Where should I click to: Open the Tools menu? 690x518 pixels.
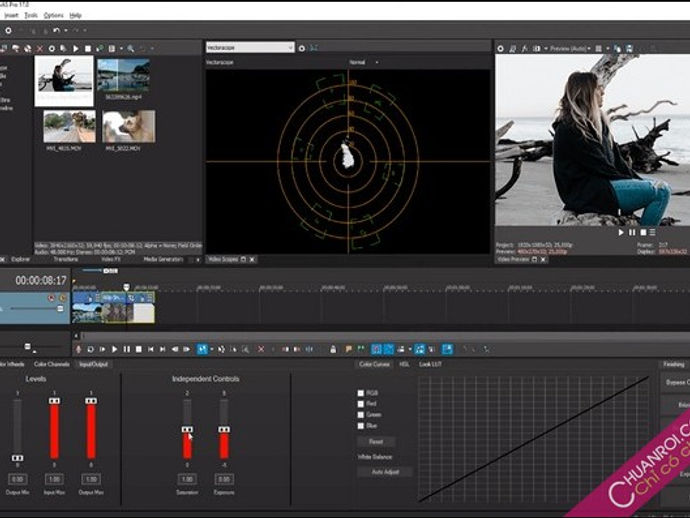31,15
